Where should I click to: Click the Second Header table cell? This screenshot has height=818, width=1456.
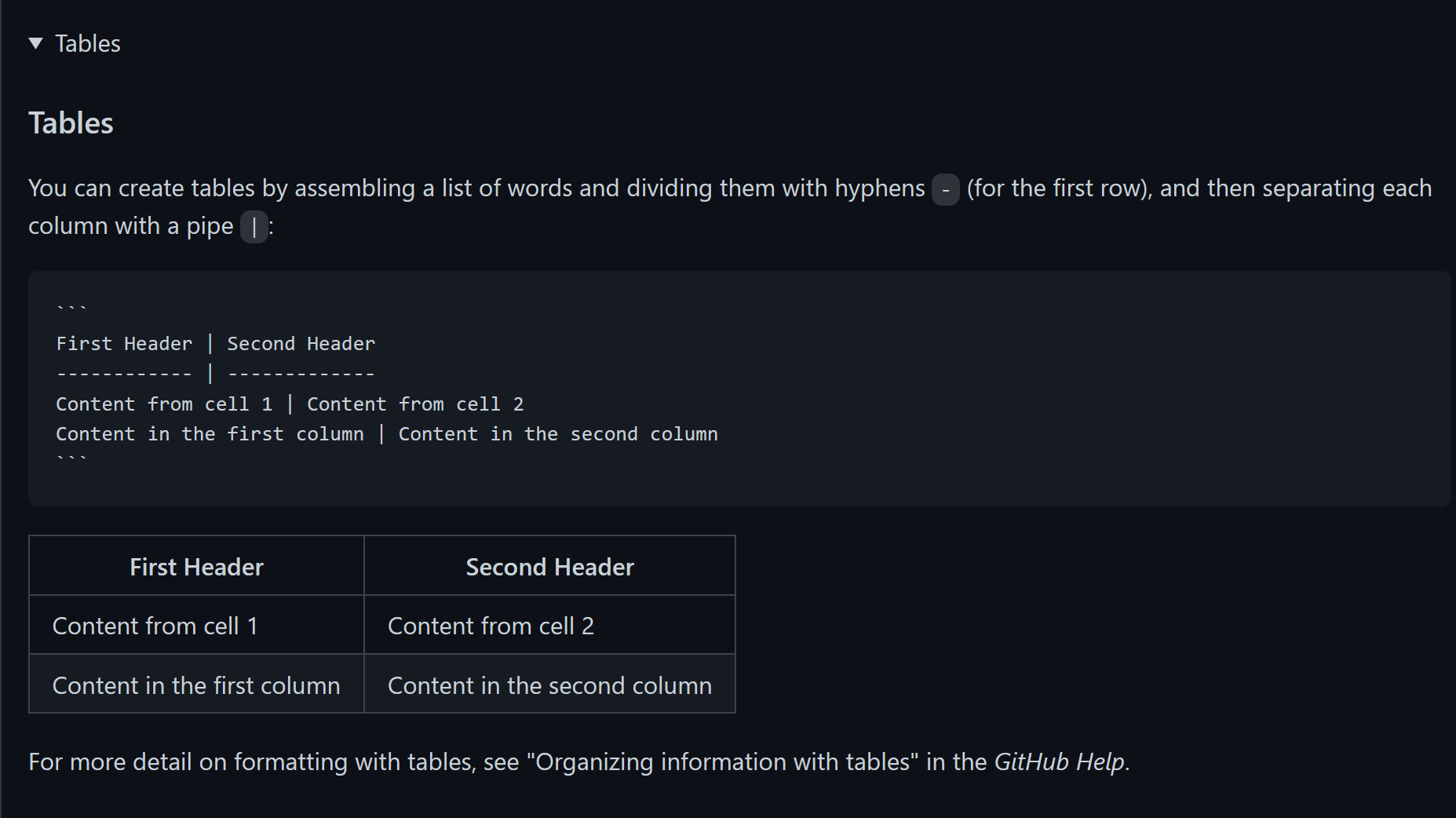[549, 566]
